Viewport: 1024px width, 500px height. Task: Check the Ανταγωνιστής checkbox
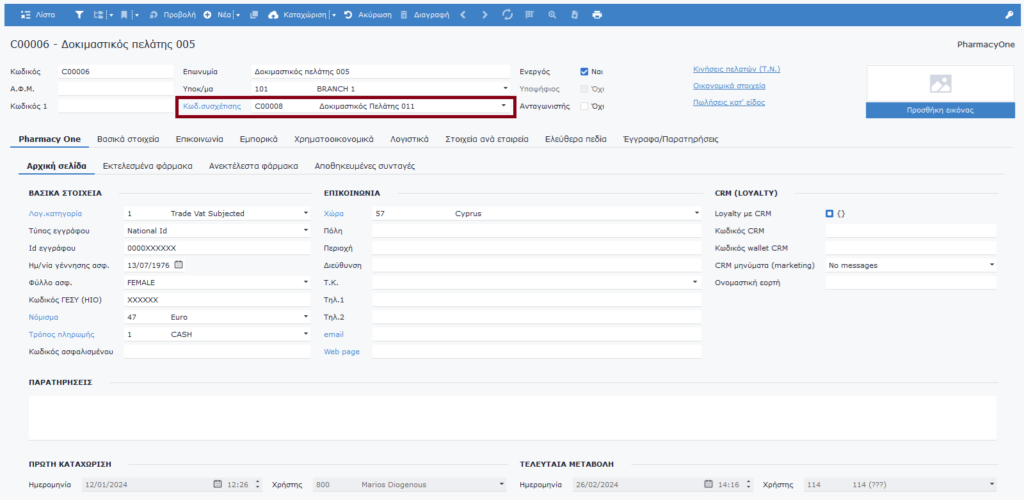tap(584, 106)
